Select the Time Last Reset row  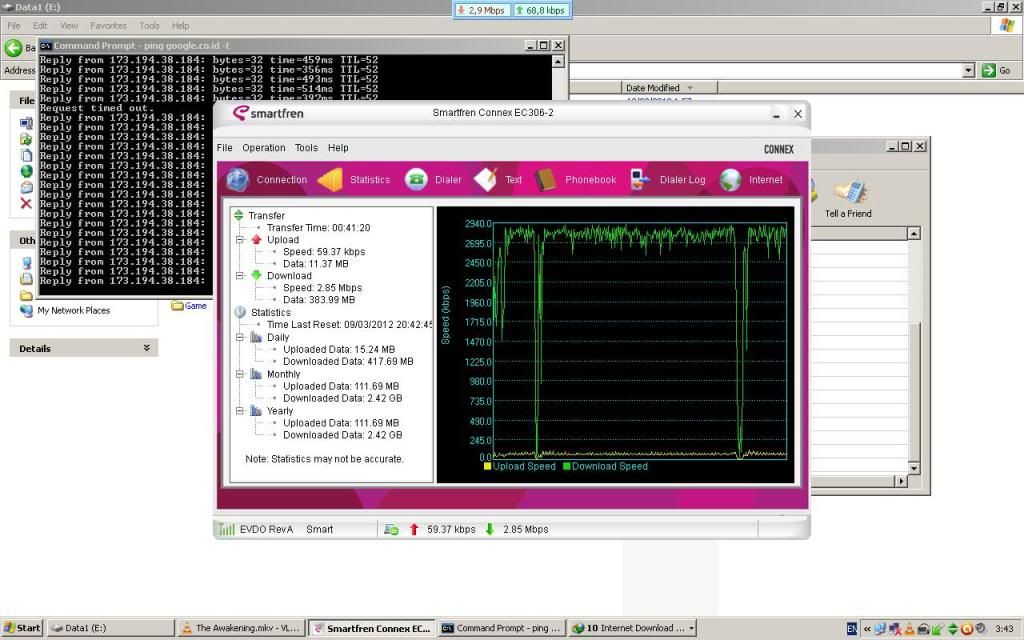coord(349,325)
